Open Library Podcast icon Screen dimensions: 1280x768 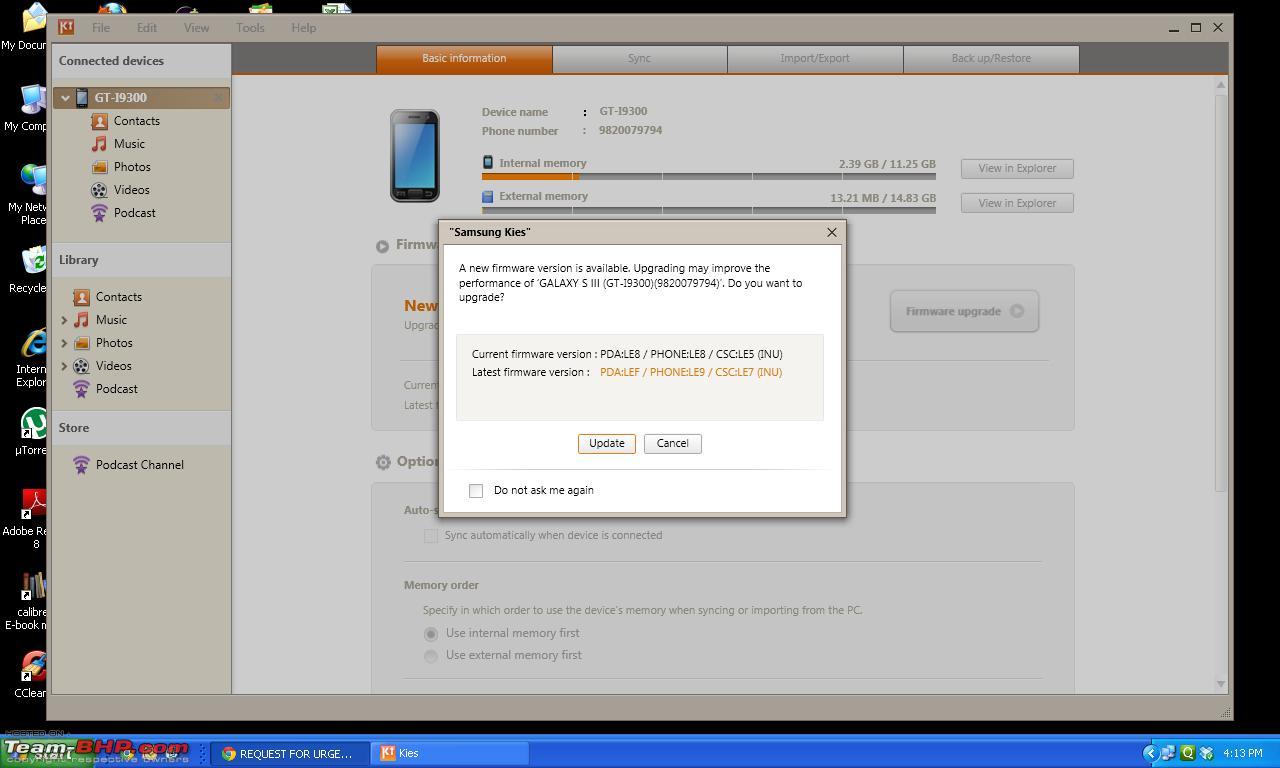pos(81,389)
